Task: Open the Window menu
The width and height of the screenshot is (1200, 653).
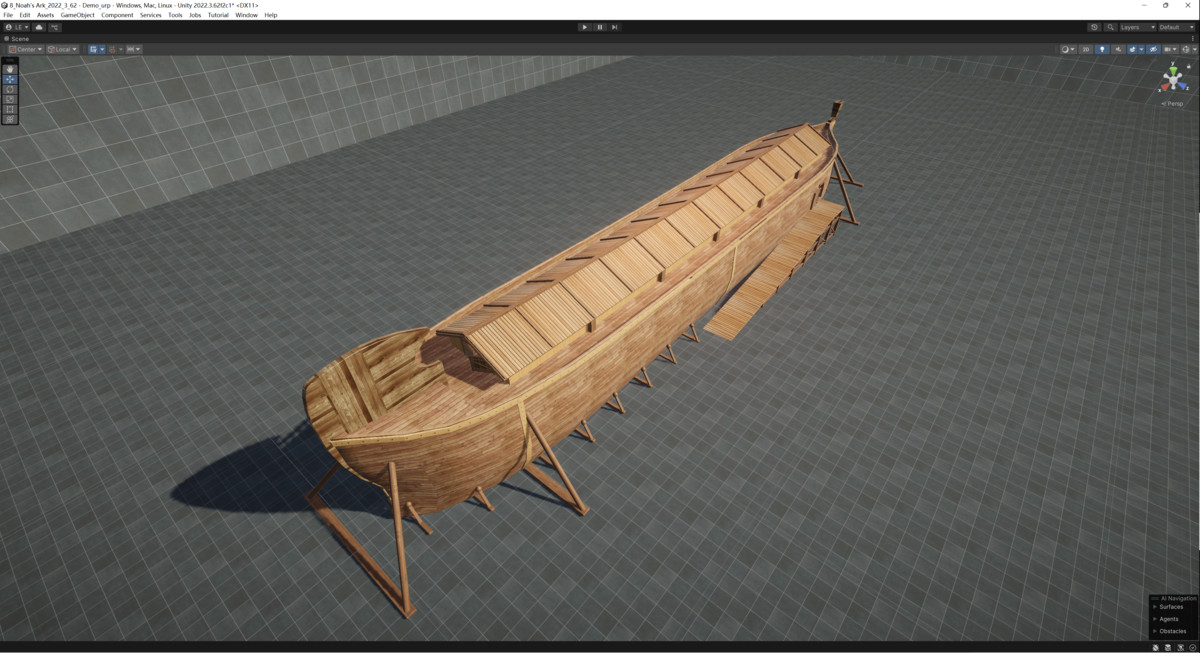Action: tap(246, 15)
